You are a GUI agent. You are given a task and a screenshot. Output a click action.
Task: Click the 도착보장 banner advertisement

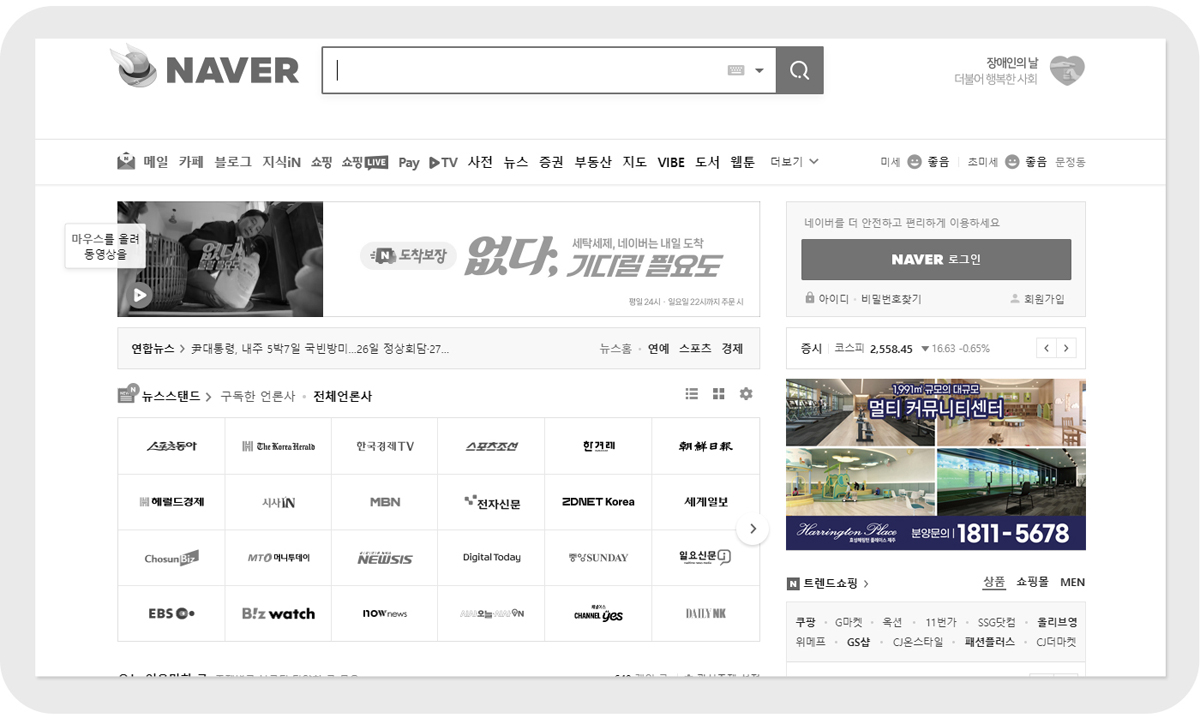[541, 259]
